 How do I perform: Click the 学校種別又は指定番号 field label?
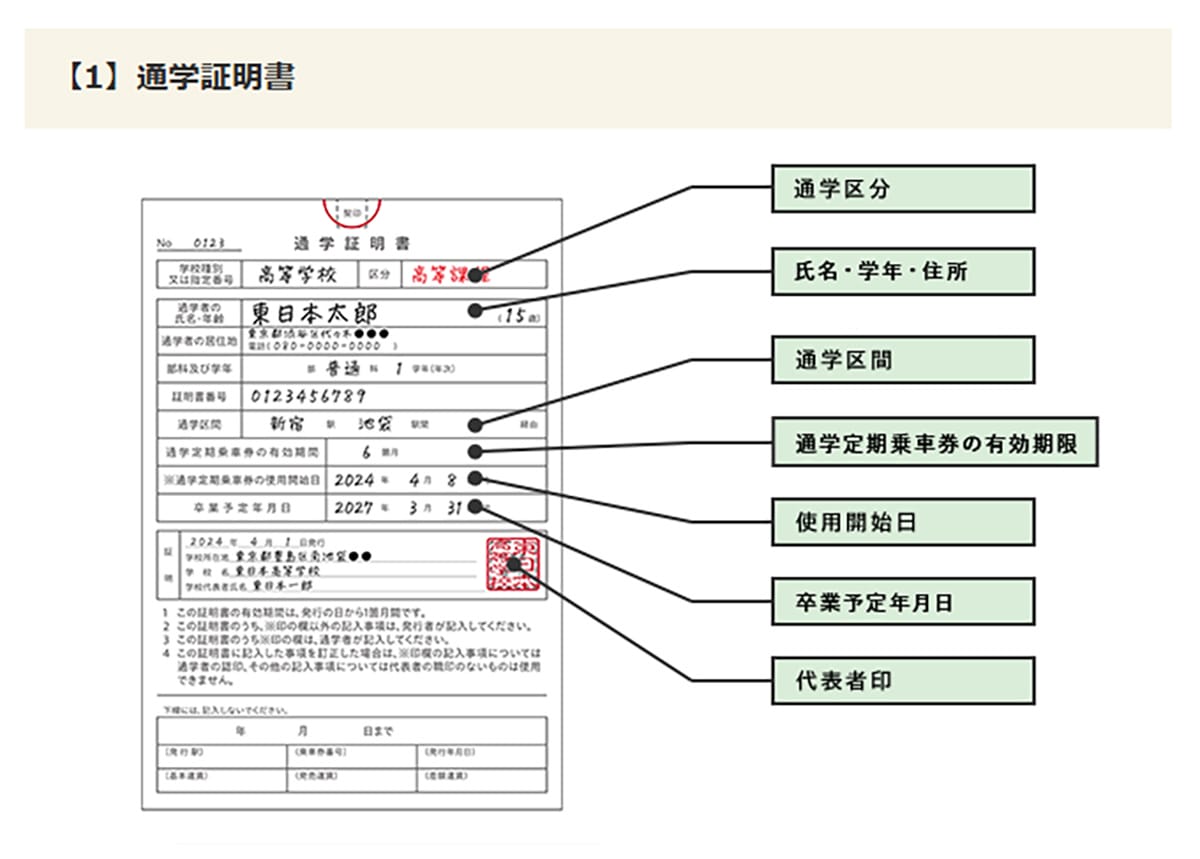pyautogui.click(x=201, y=274)
